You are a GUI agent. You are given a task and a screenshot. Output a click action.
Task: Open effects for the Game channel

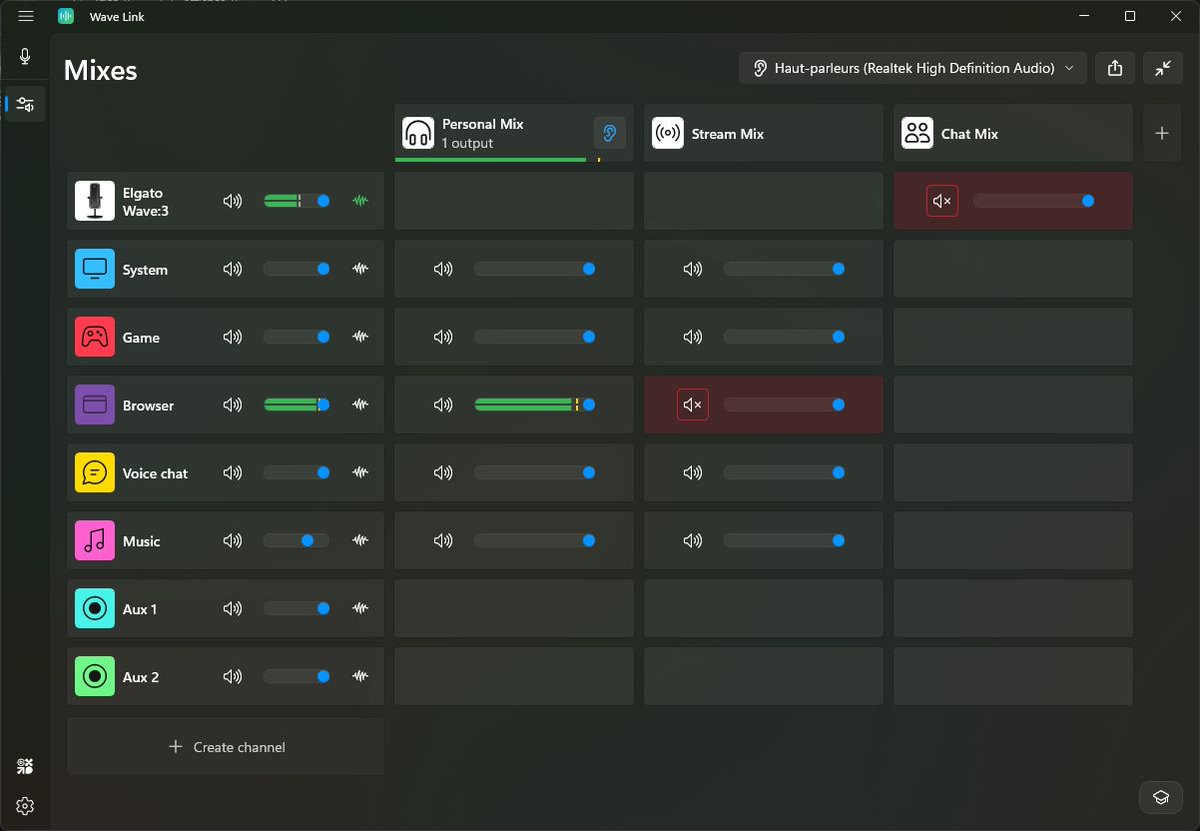(x=359, y=337)
